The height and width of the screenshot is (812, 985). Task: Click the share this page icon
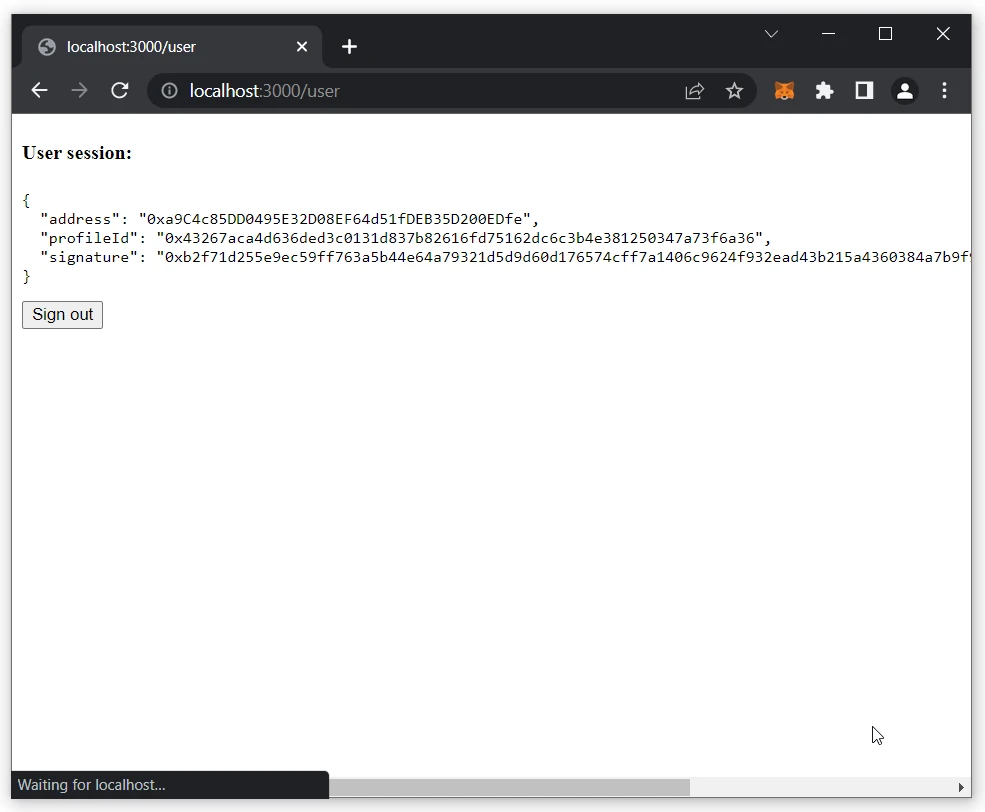tap(694, 91)
